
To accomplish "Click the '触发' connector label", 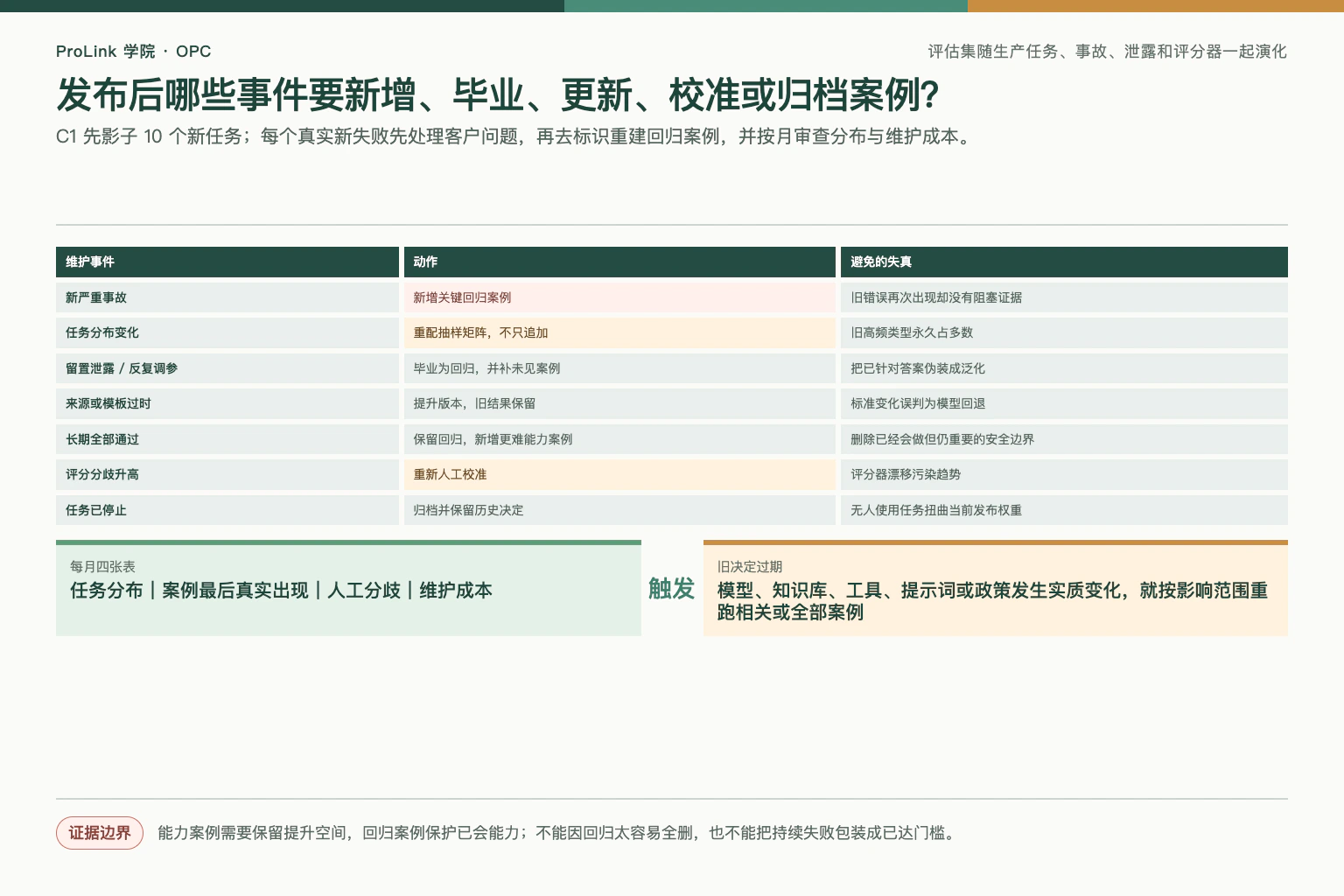I will (671, 588).
